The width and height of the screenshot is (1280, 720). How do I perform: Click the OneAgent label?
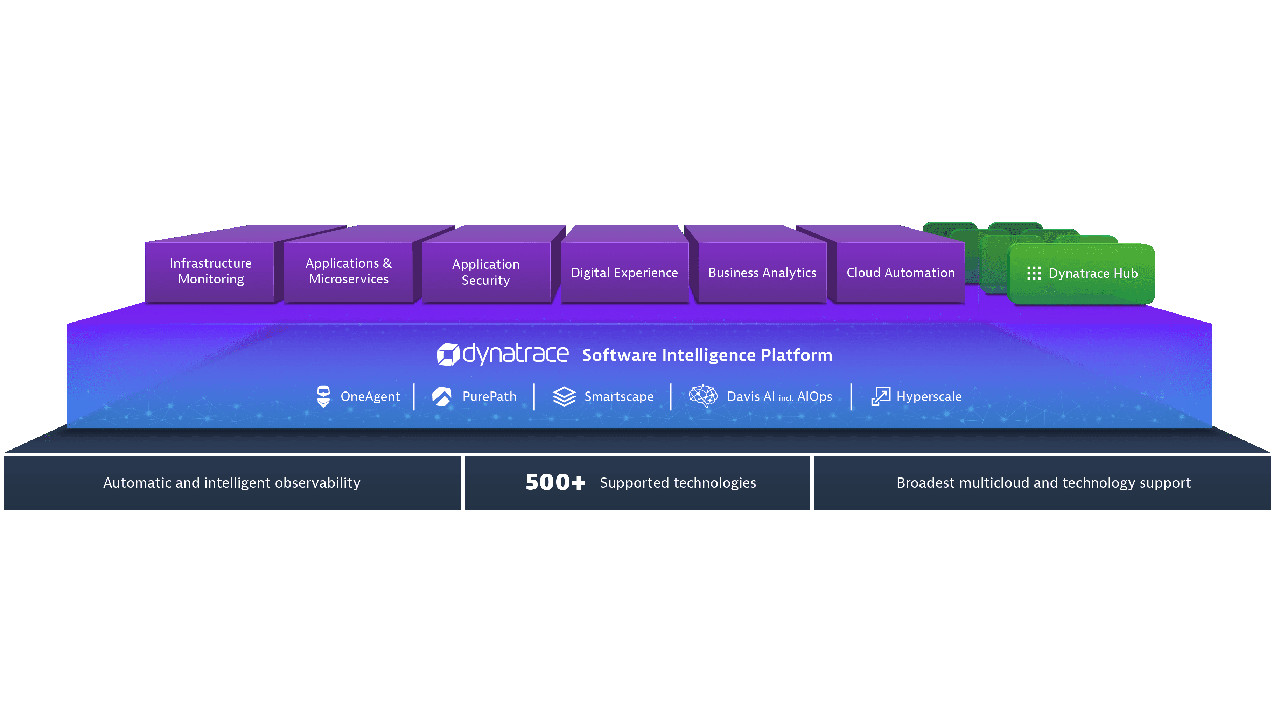point(370,397)
